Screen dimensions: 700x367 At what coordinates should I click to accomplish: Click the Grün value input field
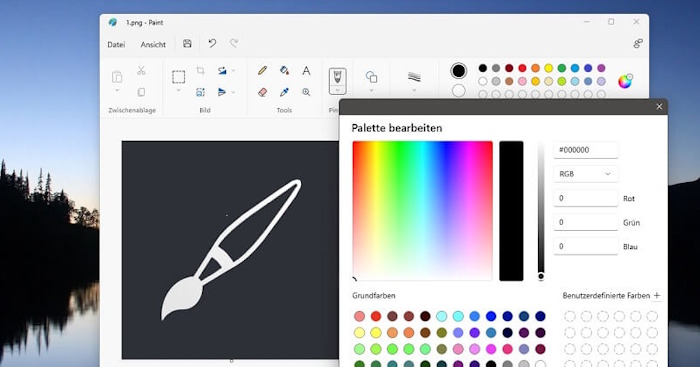click(585, 222)
